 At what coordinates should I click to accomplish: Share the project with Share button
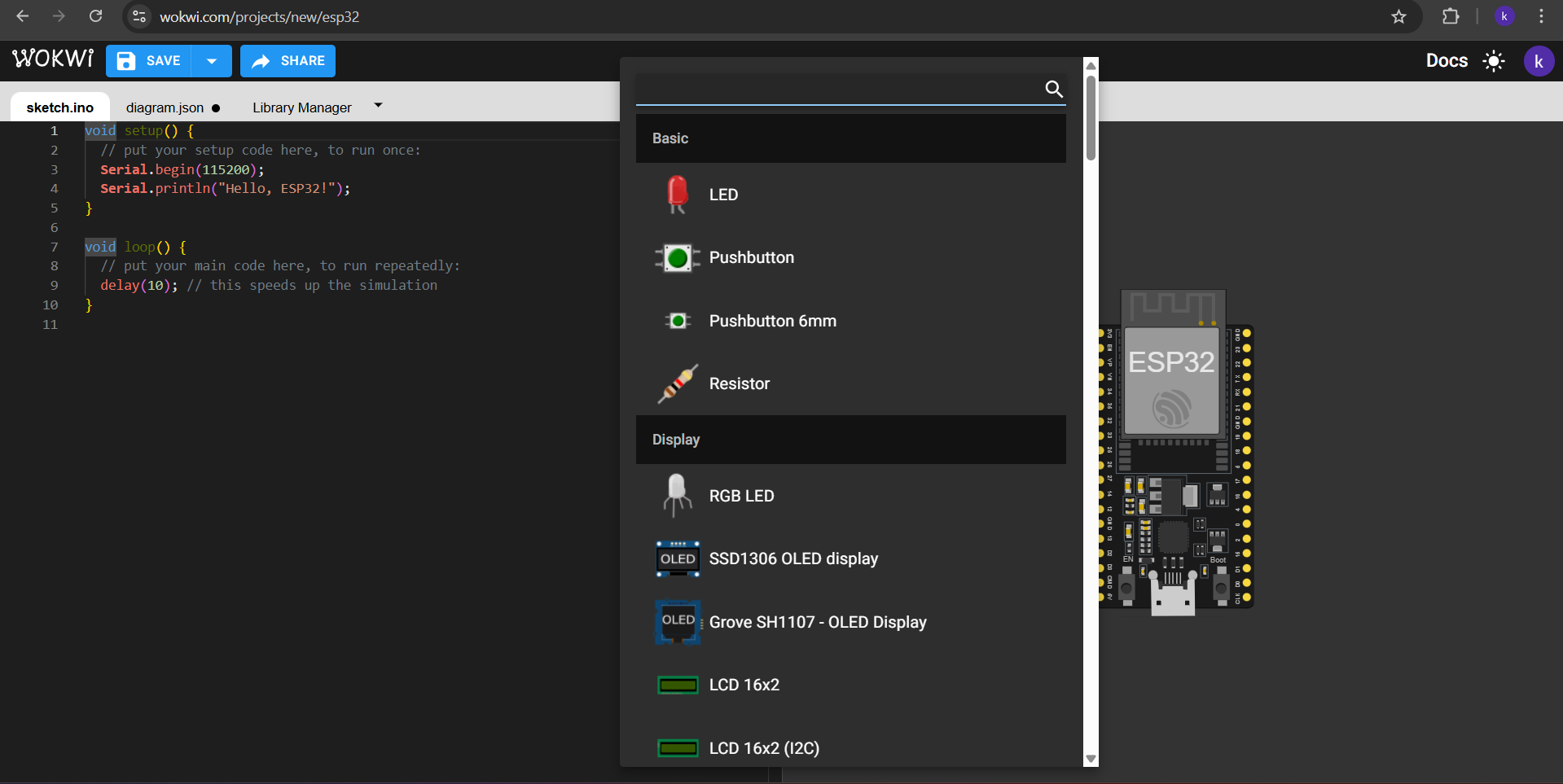[288, 61]
